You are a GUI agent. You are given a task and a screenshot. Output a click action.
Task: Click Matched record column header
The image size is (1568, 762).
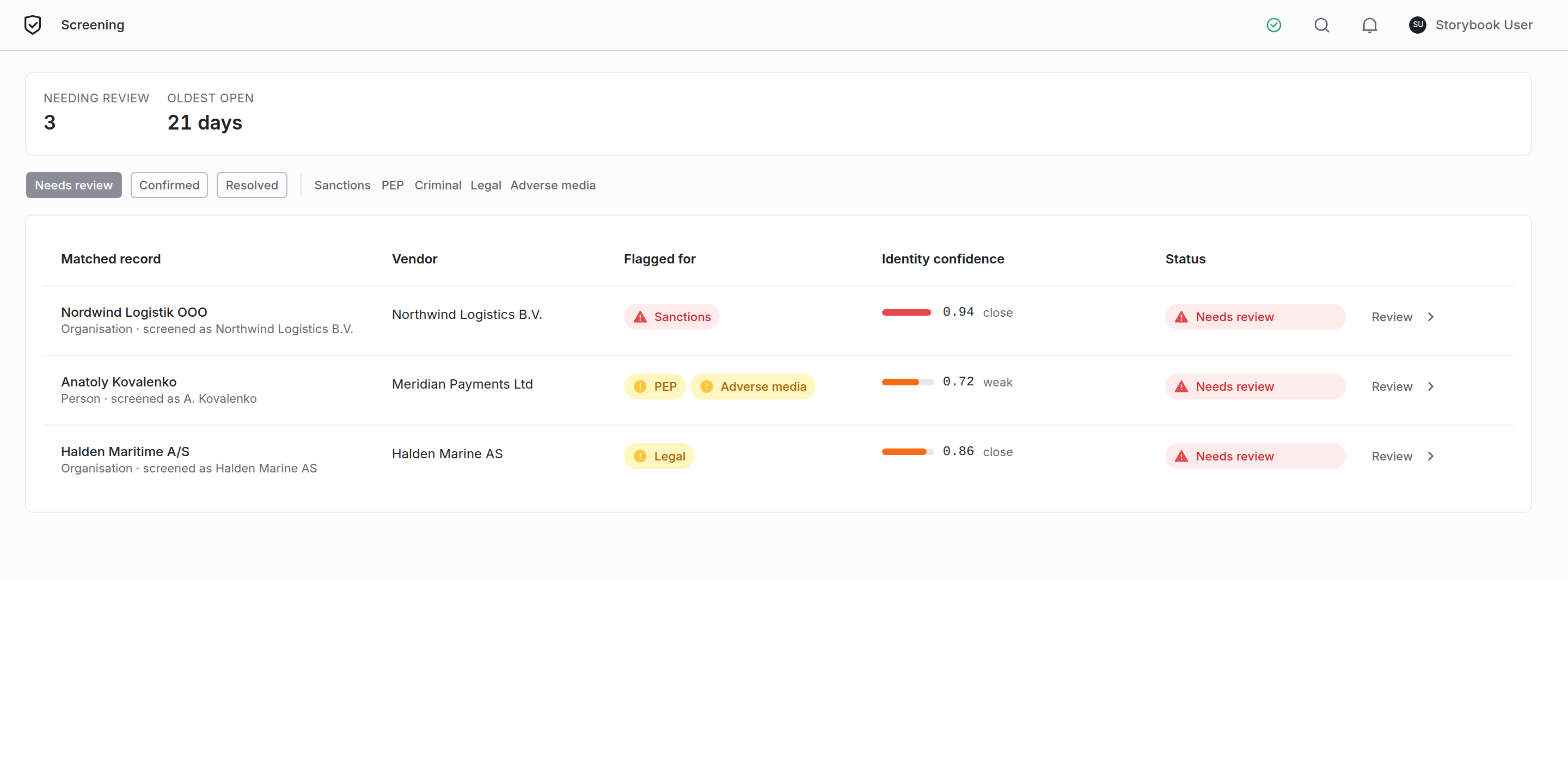coord(111,259)
